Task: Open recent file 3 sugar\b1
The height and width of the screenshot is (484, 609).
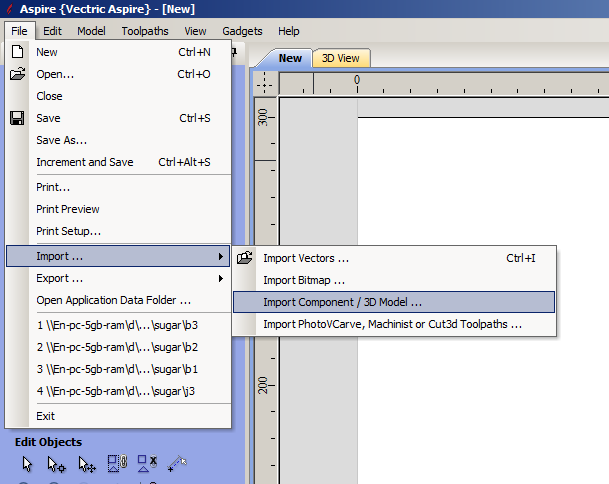Action: (x=118, y=369)
